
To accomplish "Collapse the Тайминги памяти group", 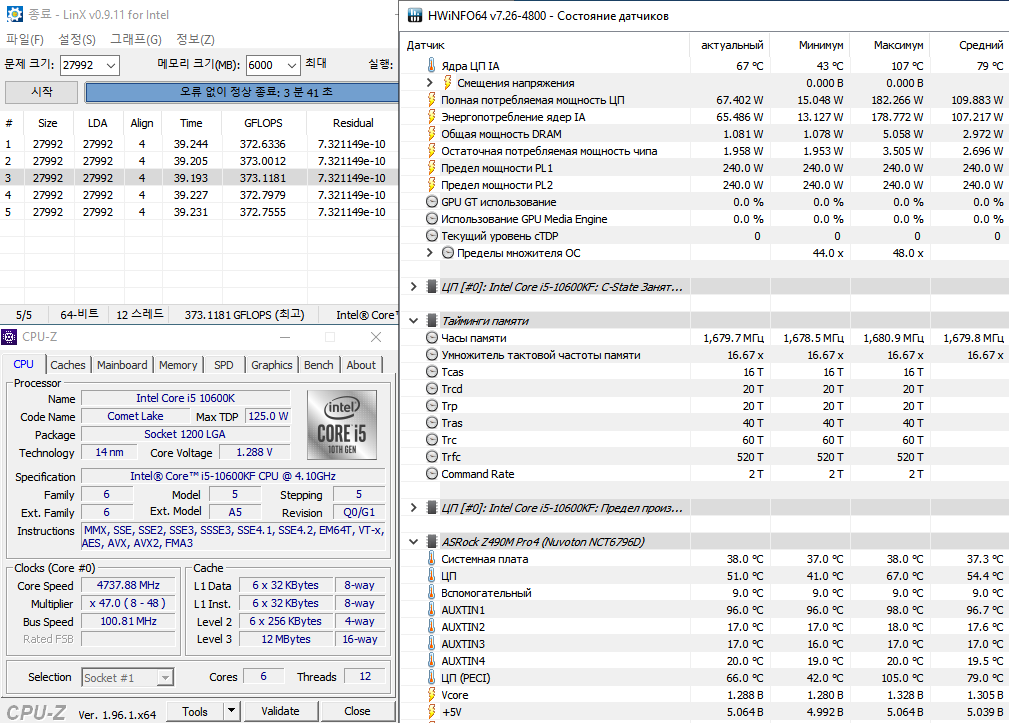I will (414, 320).
